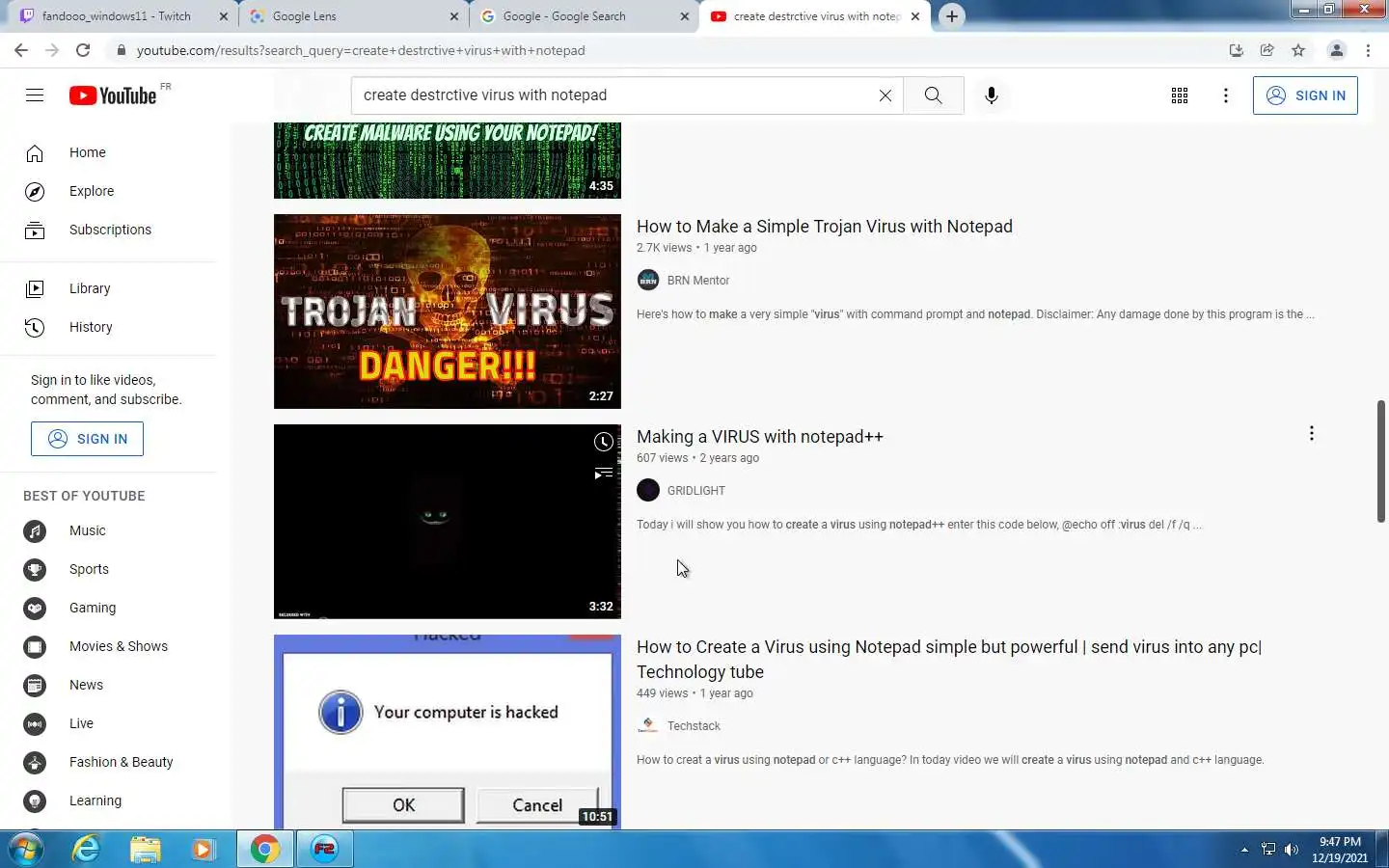Open File Explorer from taskbar
The height and width of the screenshot is (868, 1389).
pos(145,849)
